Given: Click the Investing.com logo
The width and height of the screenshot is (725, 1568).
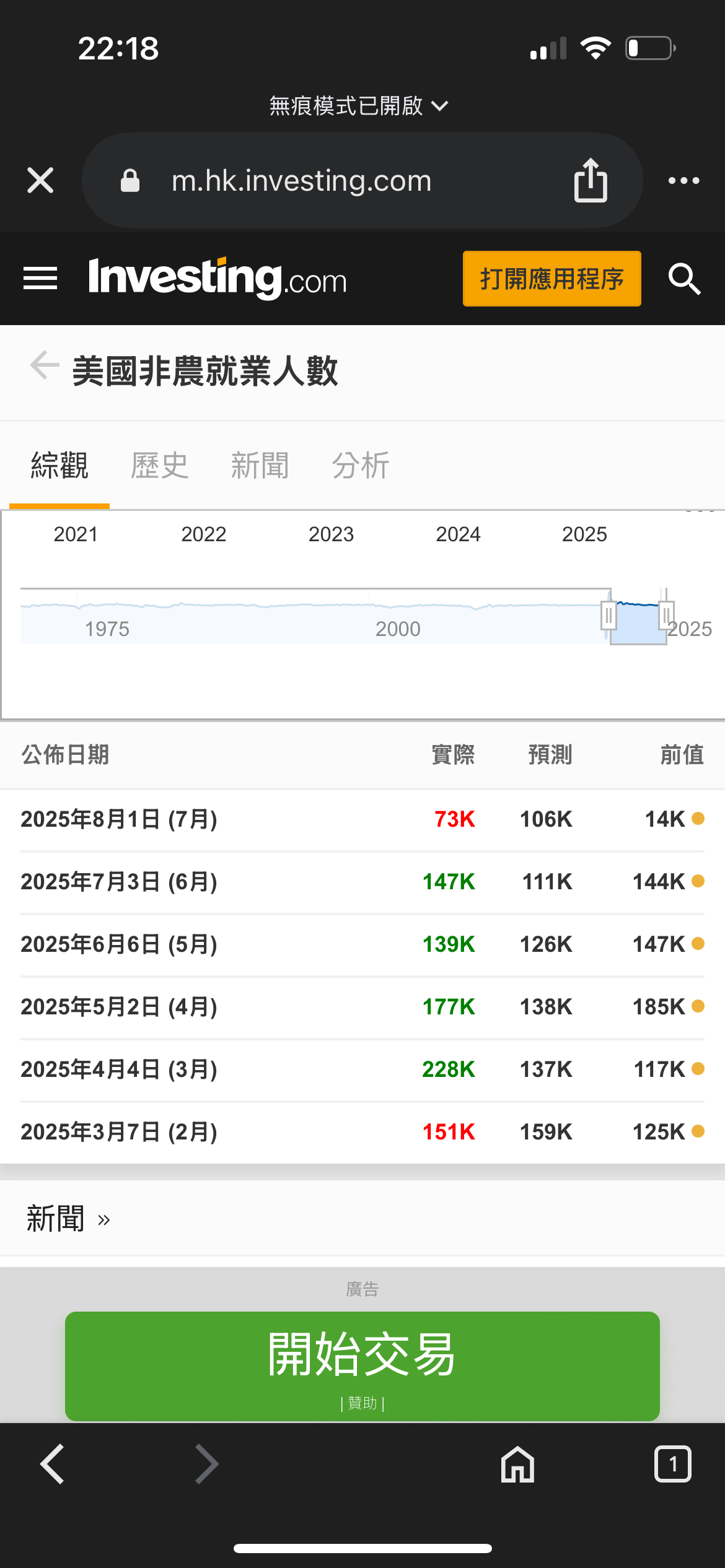Looking at the screenshot, I should pos(217,278).
